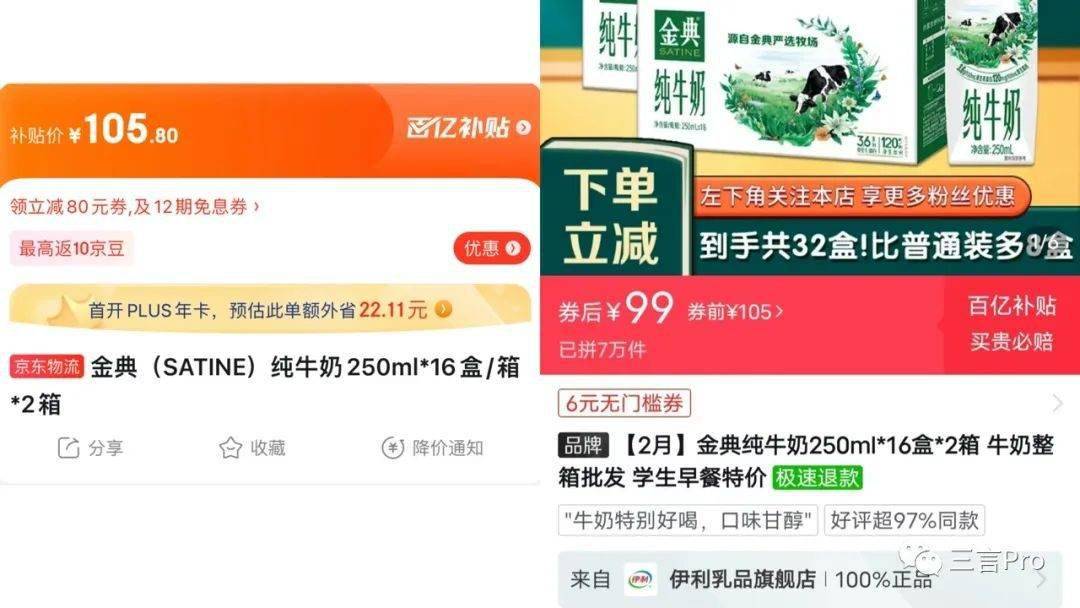Expand the coupon row right chevron

click(1057, 403)
